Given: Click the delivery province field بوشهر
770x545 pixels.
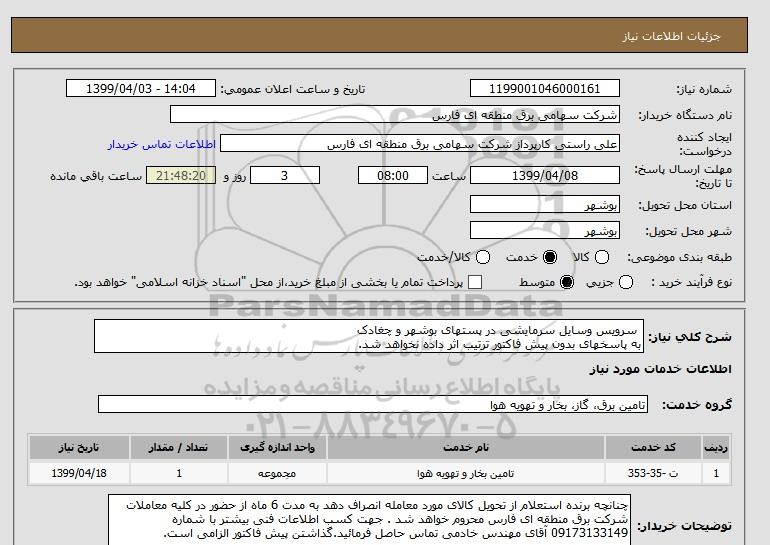Looking at the screenshot, I should pyautogui.click(x=545, y=204).
